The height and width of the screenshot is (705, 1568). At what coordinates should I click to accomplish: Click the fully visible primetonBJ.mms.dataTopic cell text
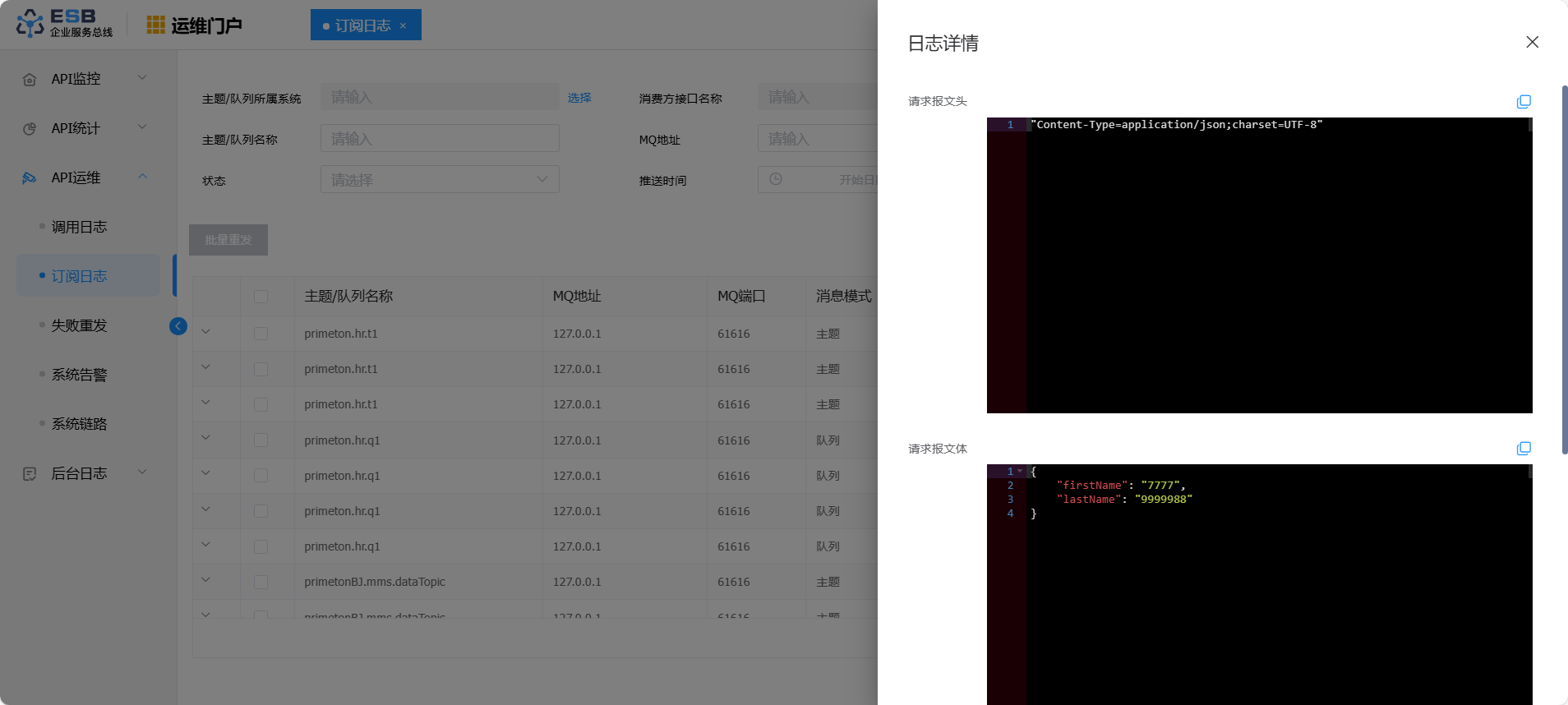point(375,582)
